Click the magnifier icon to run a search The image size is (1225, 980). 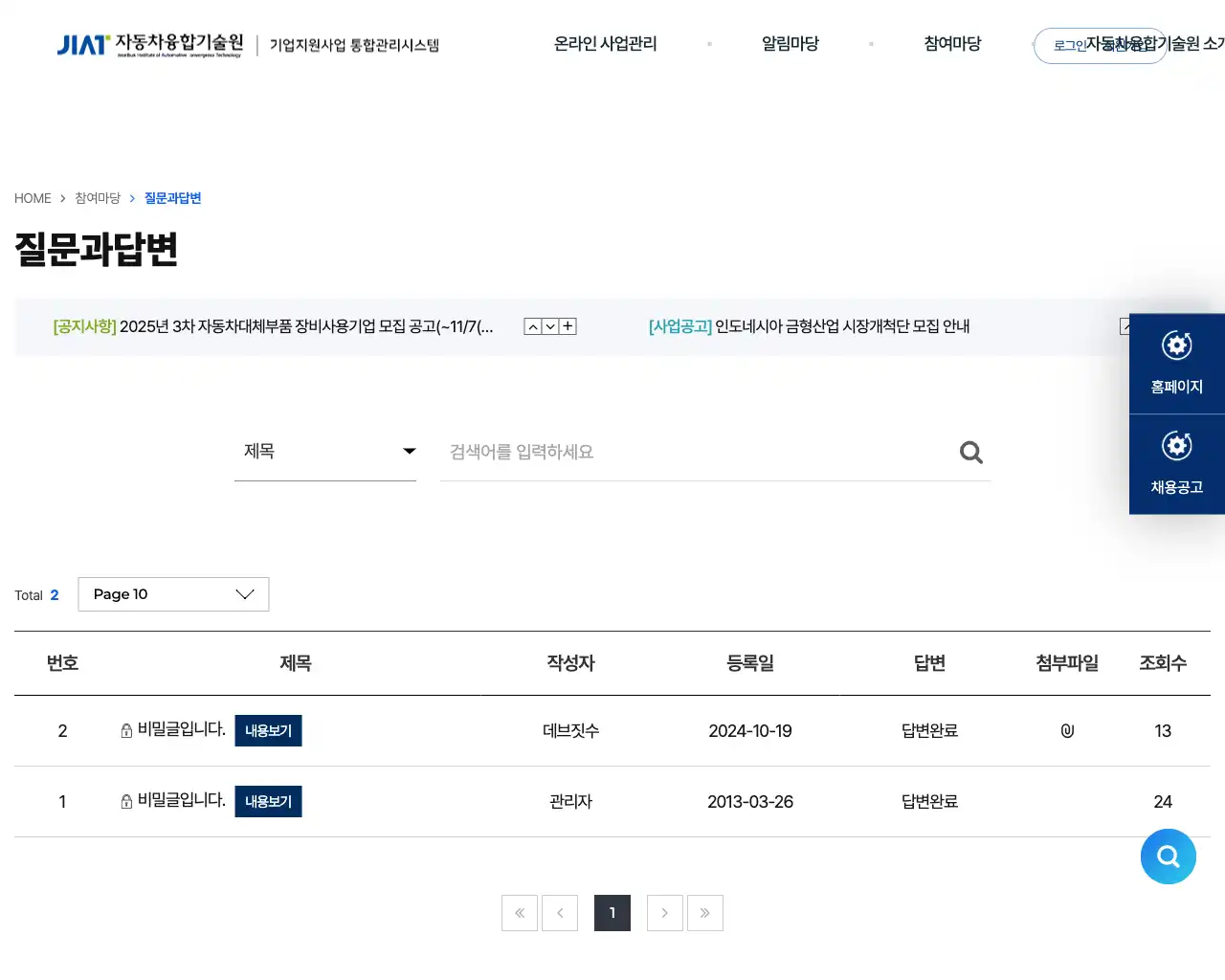pos(970,452)
